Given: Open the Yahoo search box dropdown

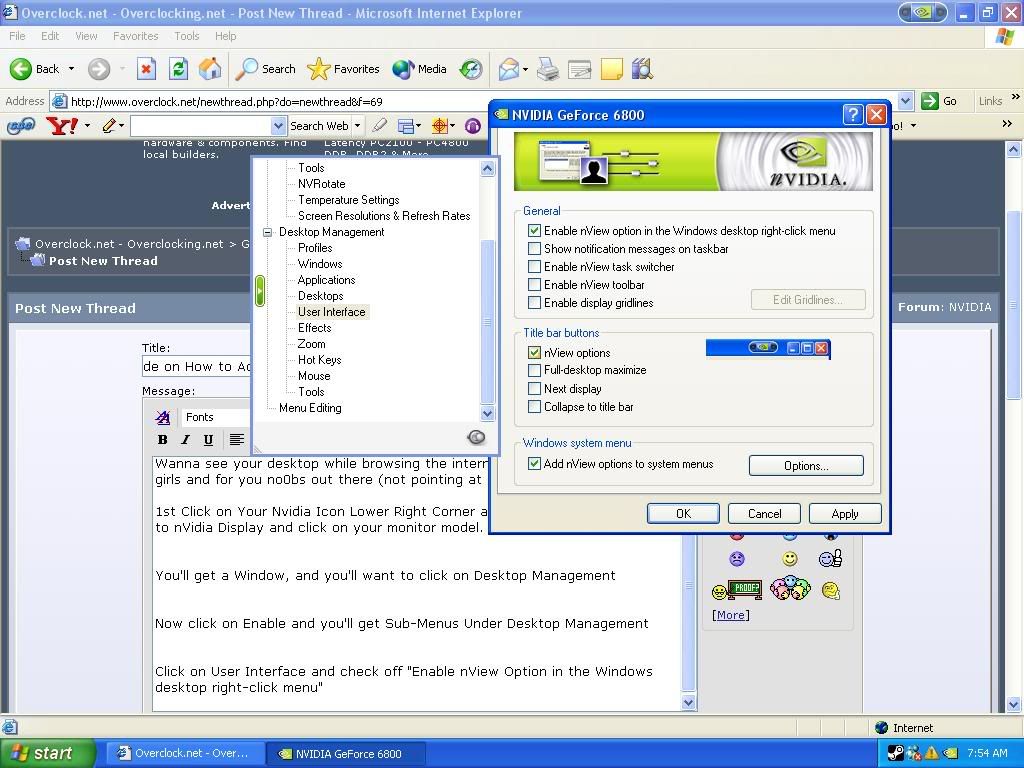Looking at the screenshot, I should point(278,125).
